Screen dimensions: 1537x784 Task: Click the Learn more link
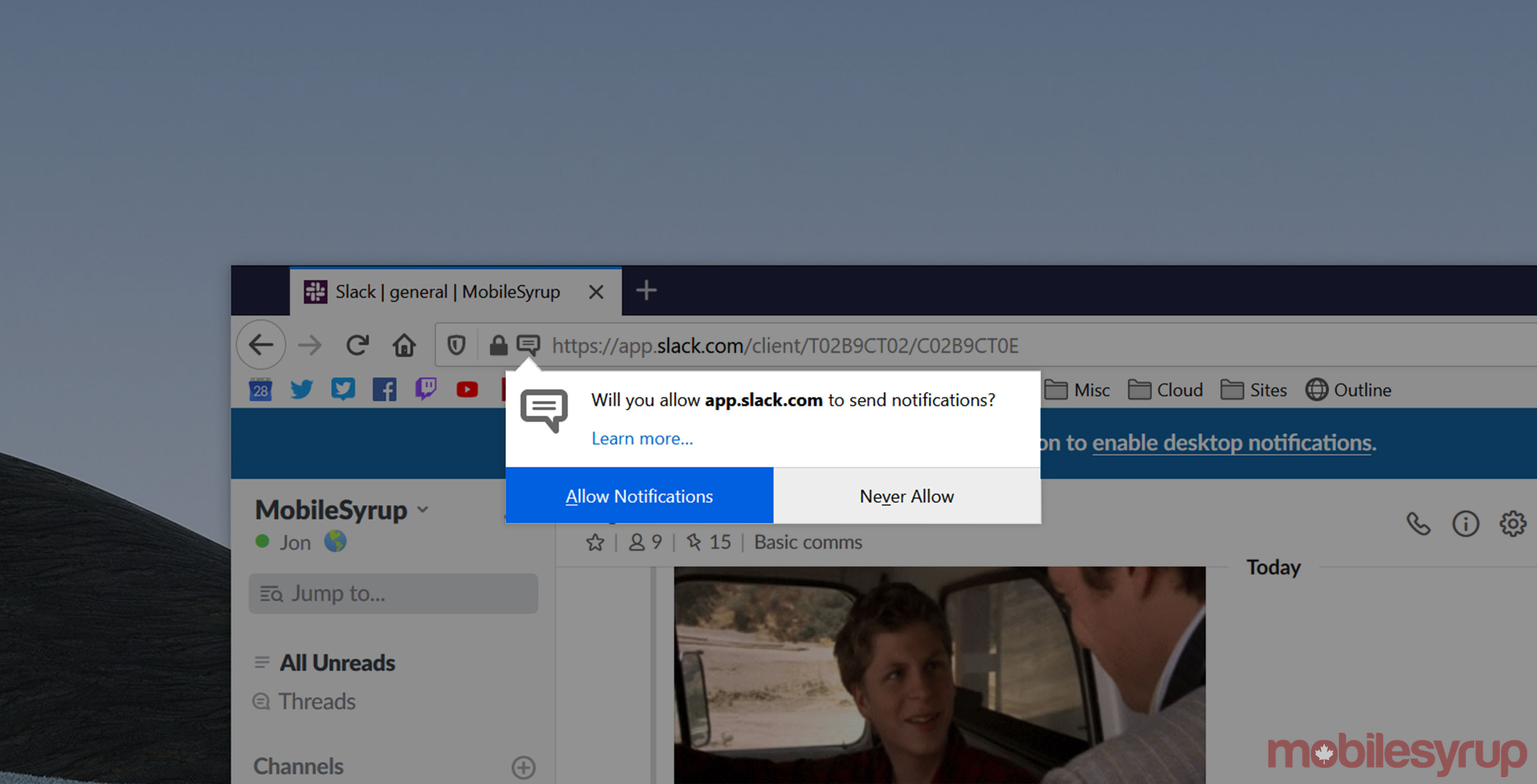pyautogui.click(x=642, y=439)
